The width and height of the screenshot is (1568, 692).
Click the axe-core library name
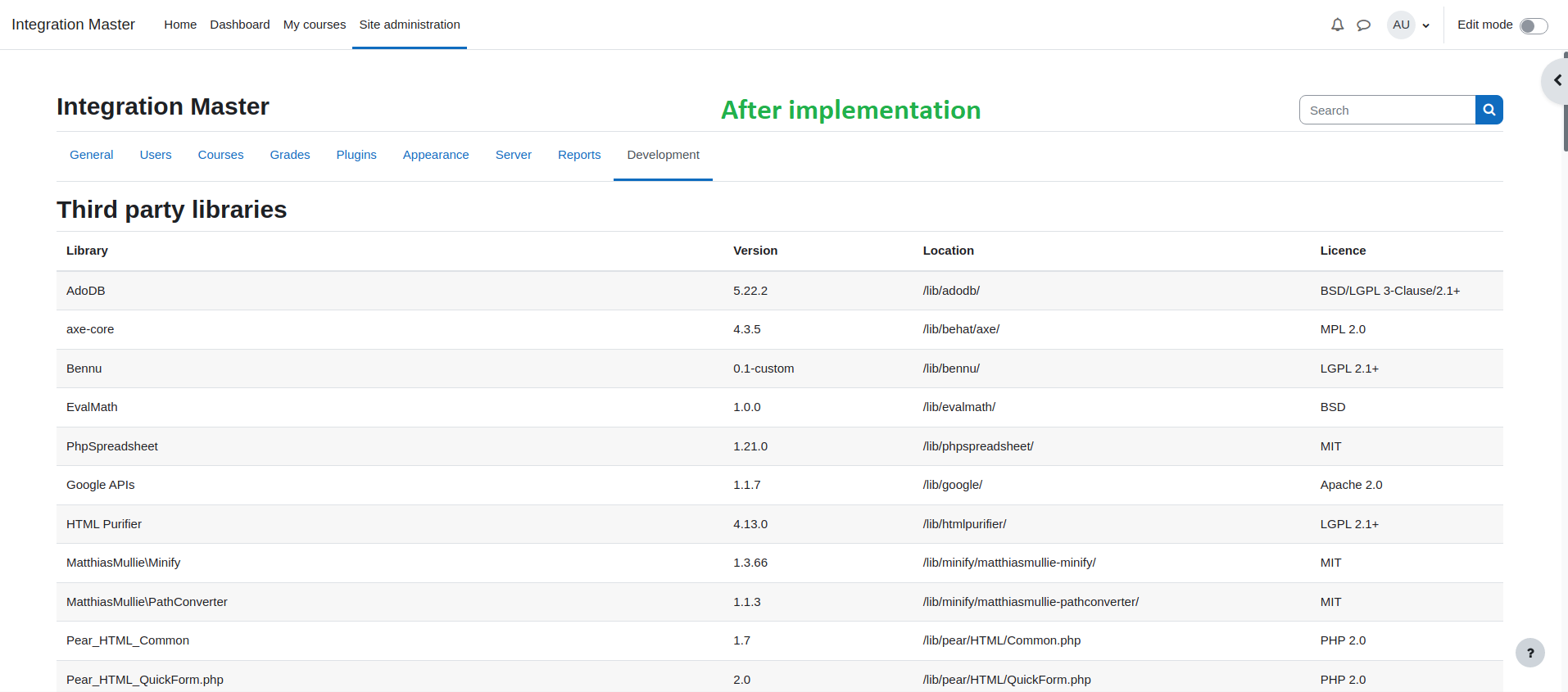(x=90, y=329)
